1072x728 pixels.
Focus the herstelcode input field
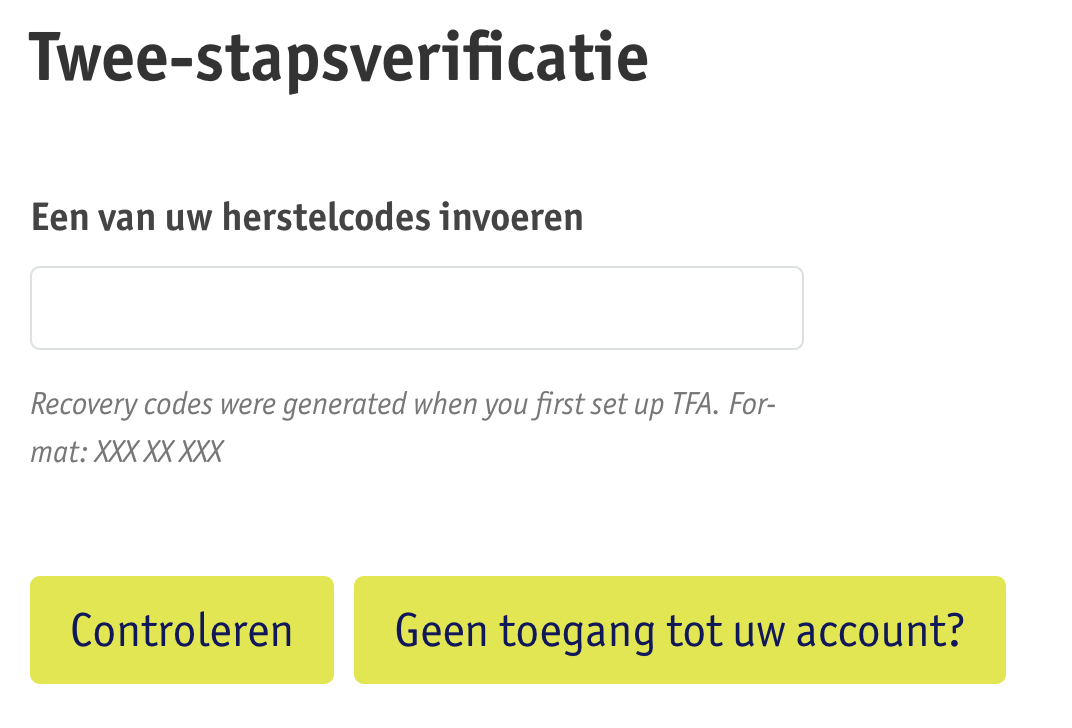416,308
